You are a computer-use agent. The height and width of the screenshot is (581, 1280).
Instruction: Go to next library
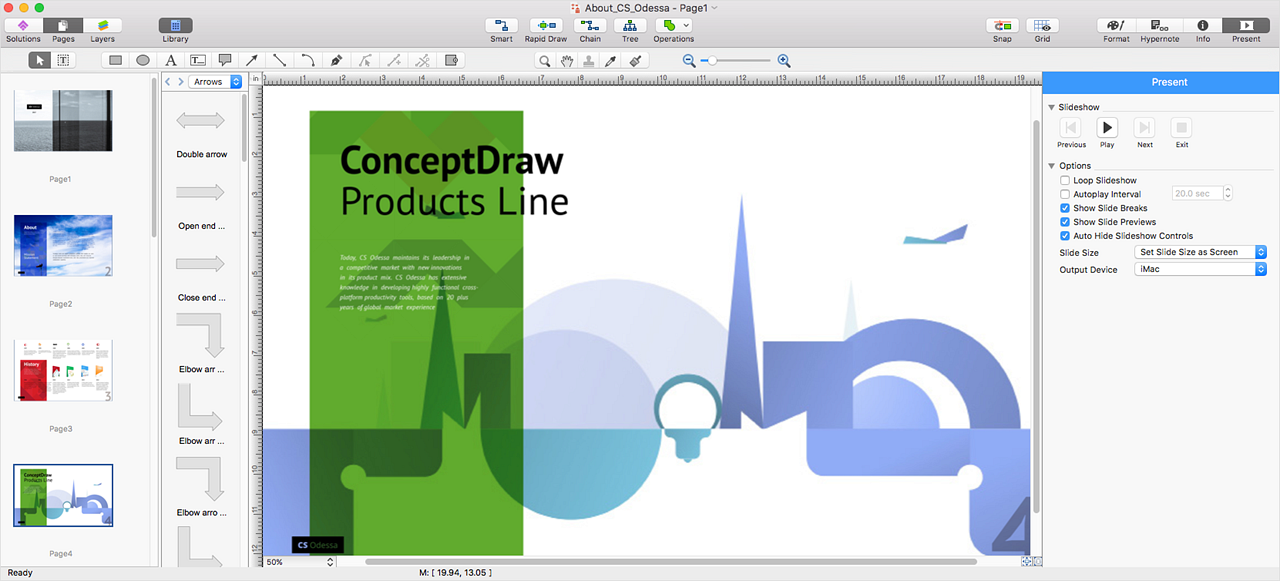180,82
